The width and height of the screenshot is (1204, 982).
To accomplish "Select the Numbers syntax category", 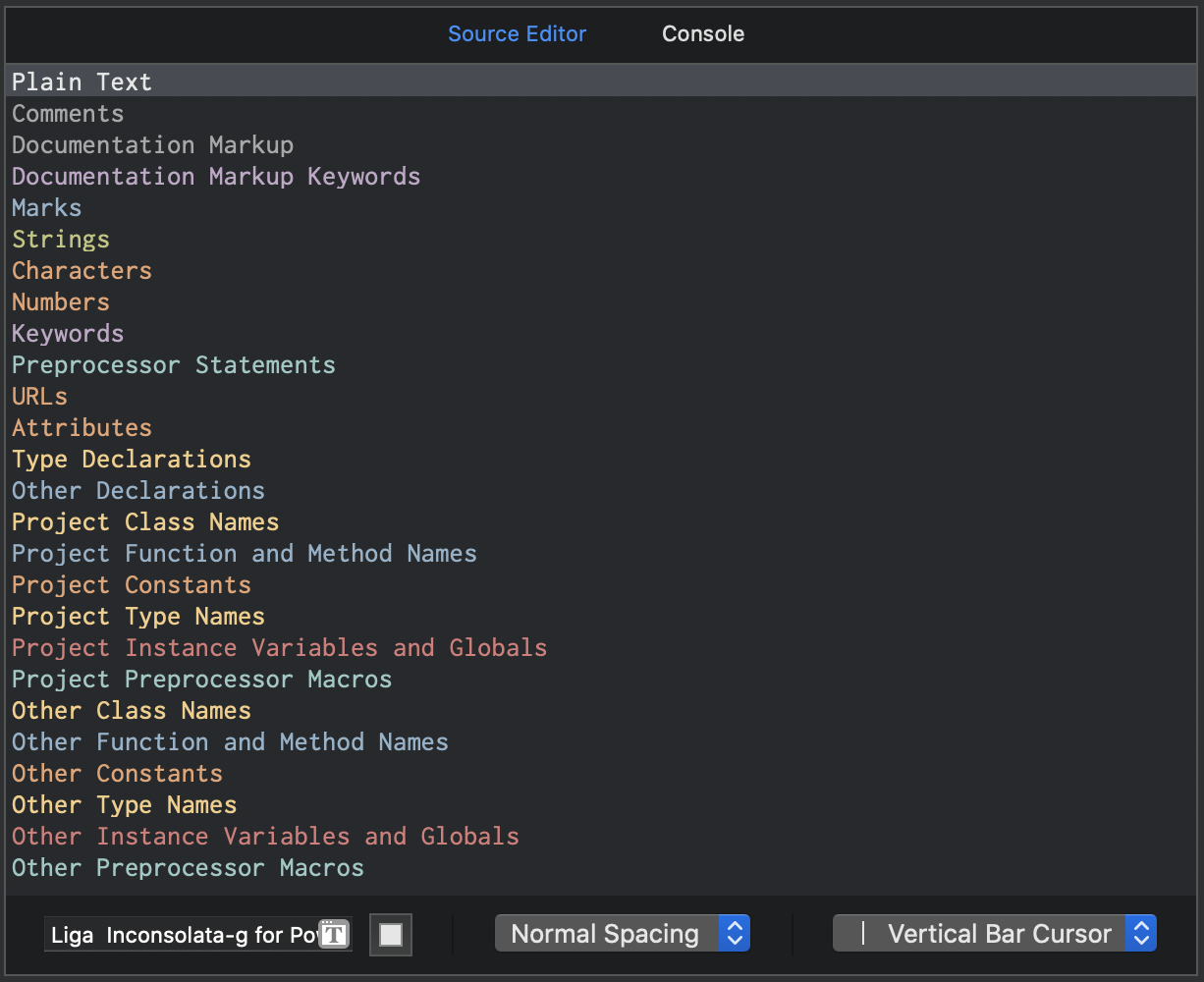I will pyautogui.click(x=61, y=301).
